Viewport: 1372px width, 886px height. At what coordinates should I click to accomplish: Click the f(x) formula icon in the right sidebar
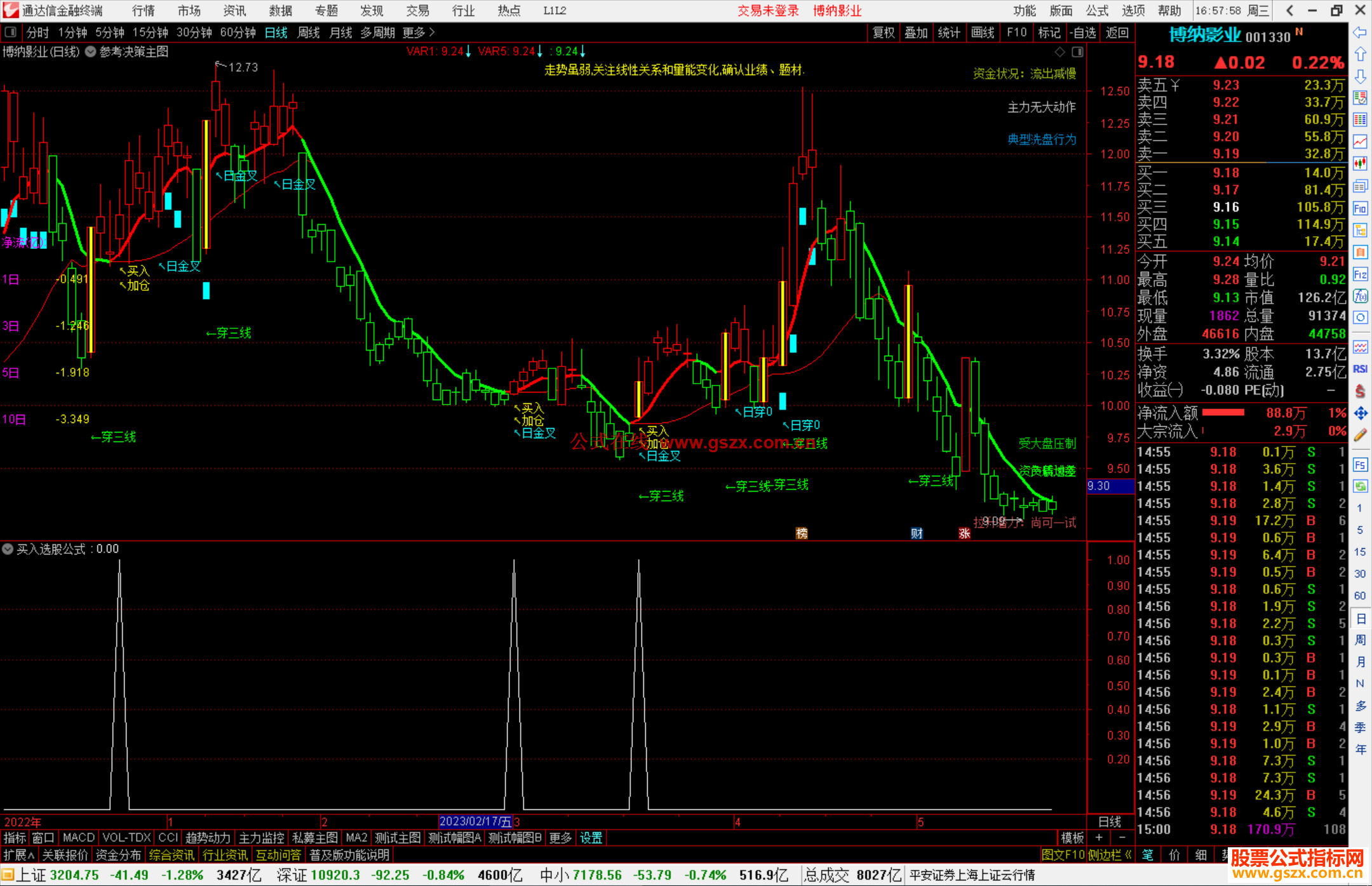click(x=1360, y=296)
